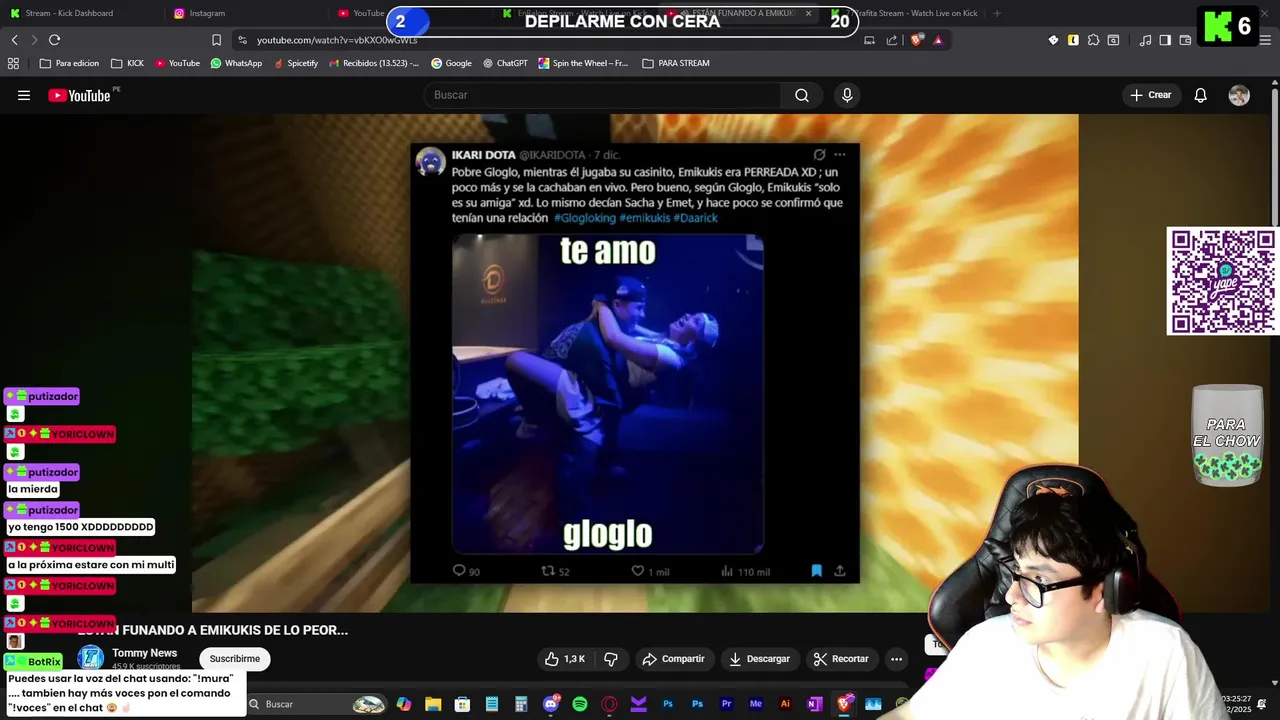
Task: Click the video player showing the tweet
Action: tap(635, 363)
